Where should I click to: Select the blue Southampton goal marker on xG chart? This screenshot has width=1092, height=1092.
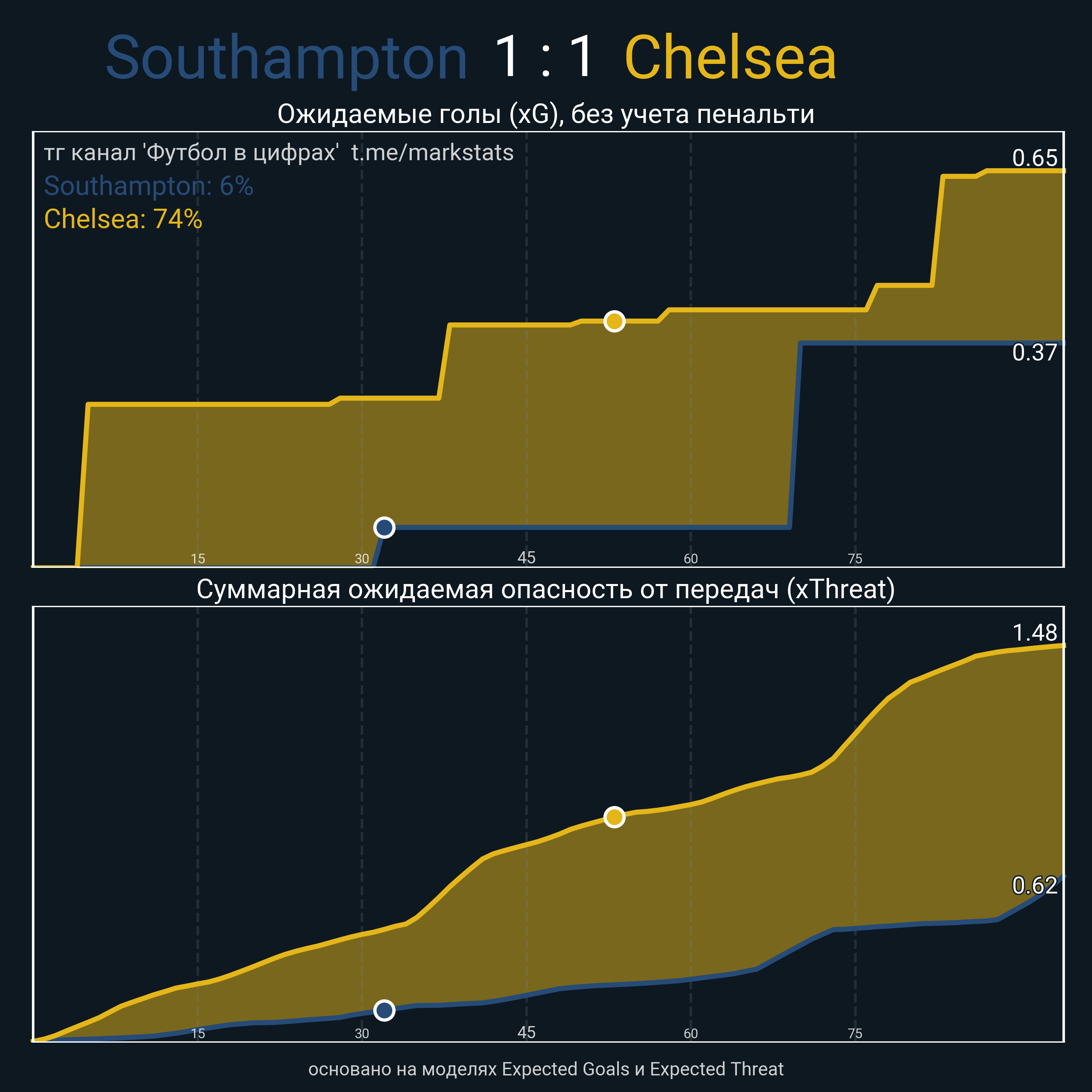(x=384, y=527)
